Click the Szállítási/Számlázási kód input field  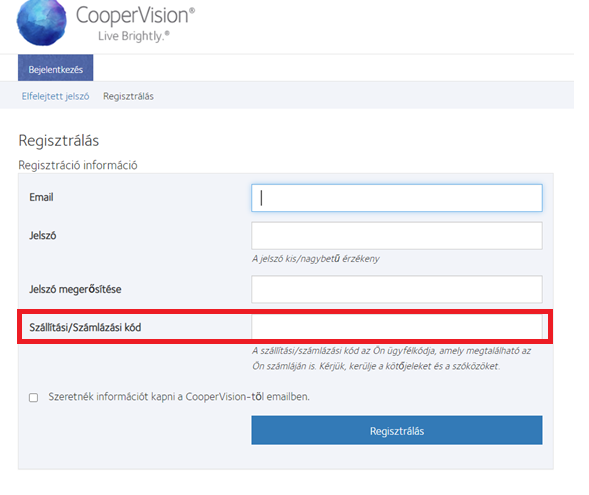(397, 327)
